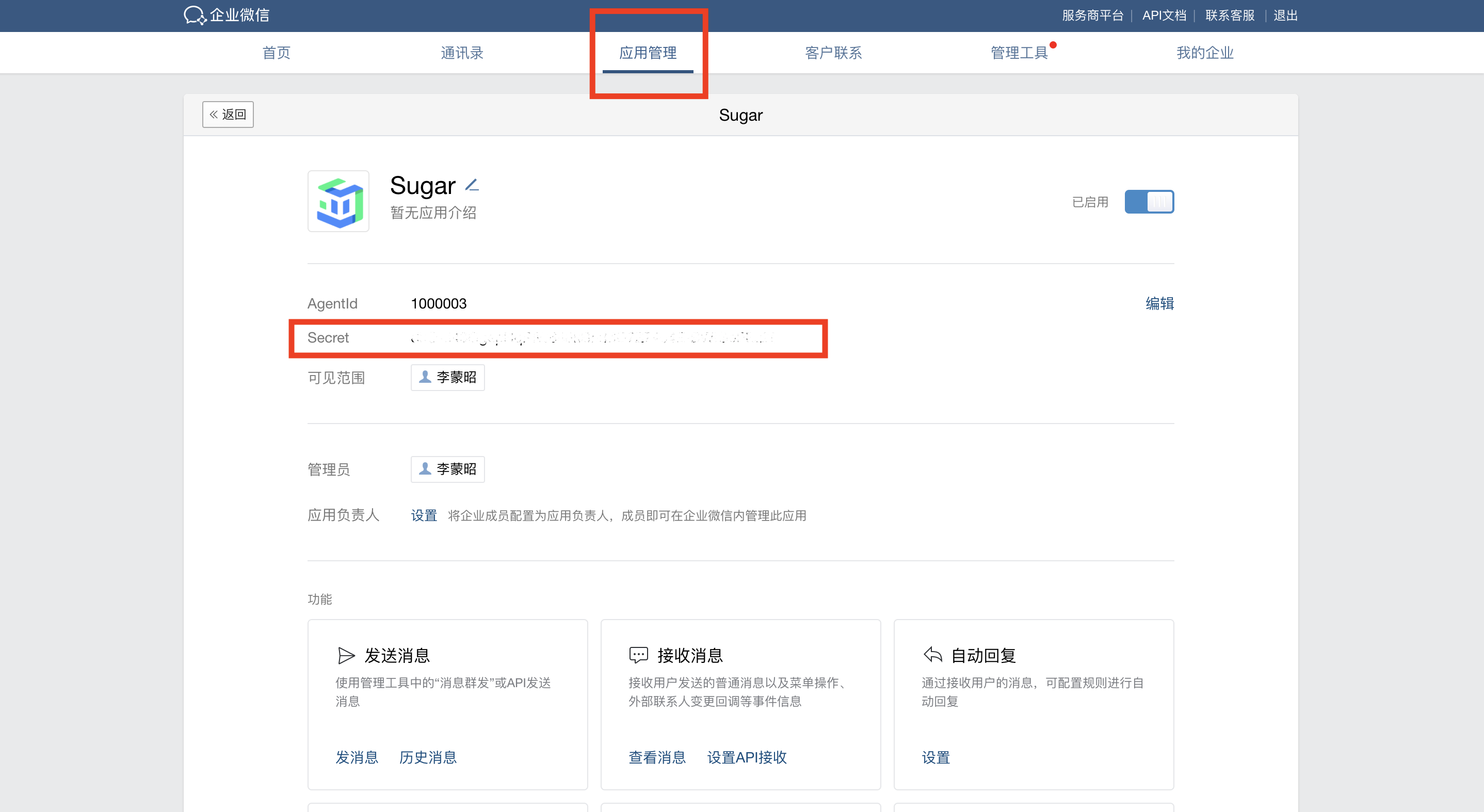Image resolution: width=1484 pixels, height=812 pixels.
Task: Open the 首页 tab
Action: [x=276, y=53]
